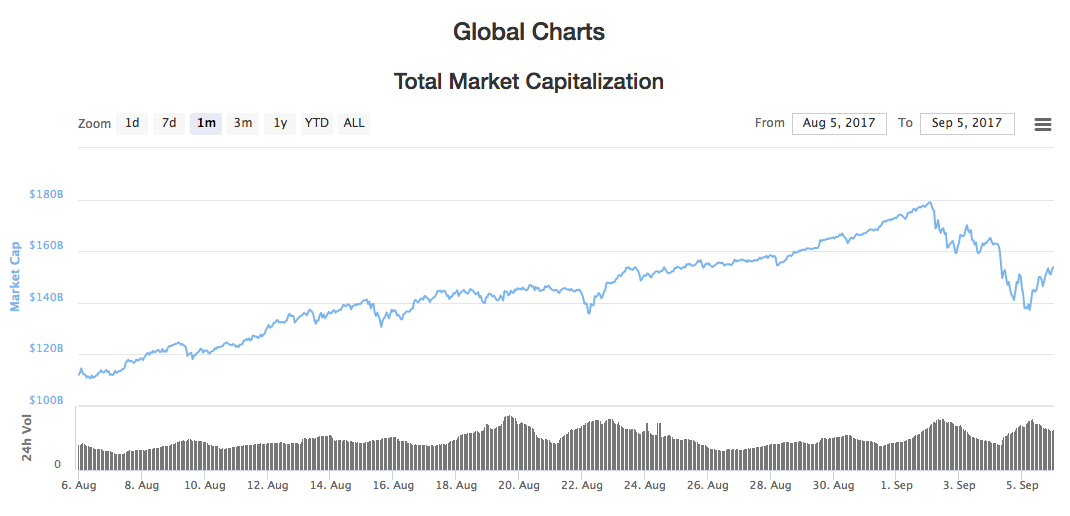Show ALL time range data
The height and width of the screenshot is (516, 1070).
point(354,123)
